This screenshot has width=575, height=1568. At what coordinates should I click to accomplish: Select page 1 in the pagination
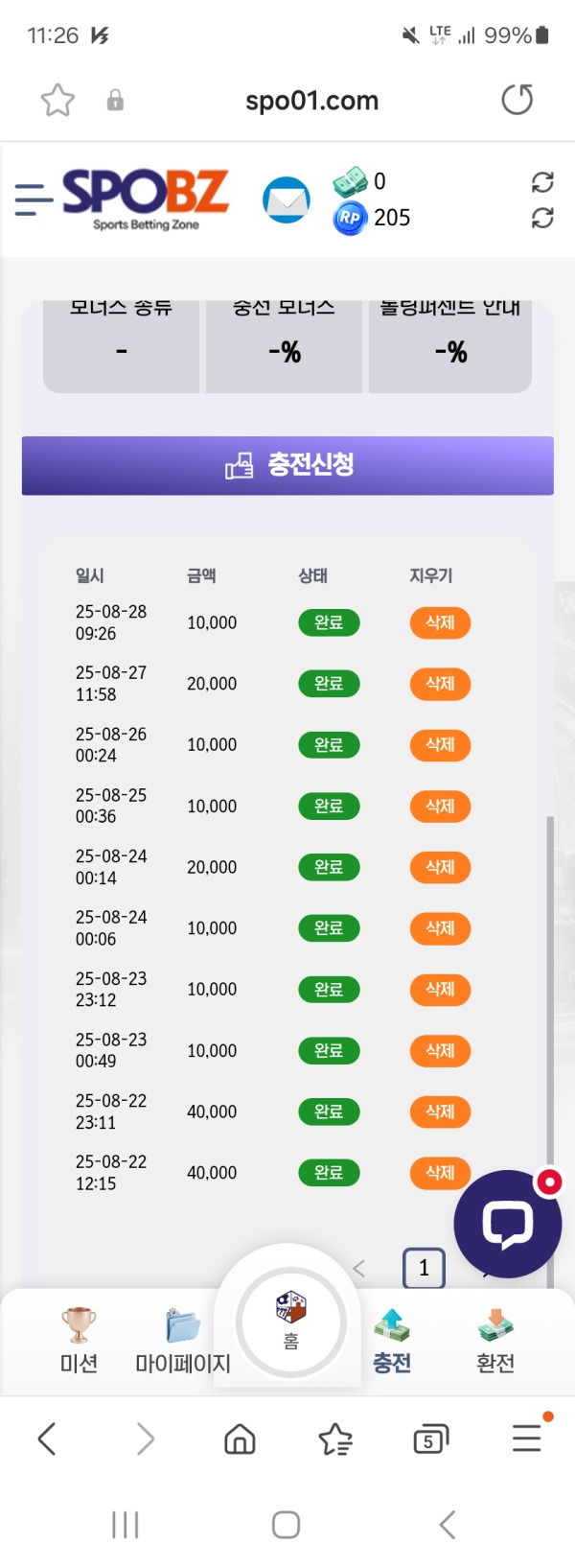click(x=424, y=1268)
